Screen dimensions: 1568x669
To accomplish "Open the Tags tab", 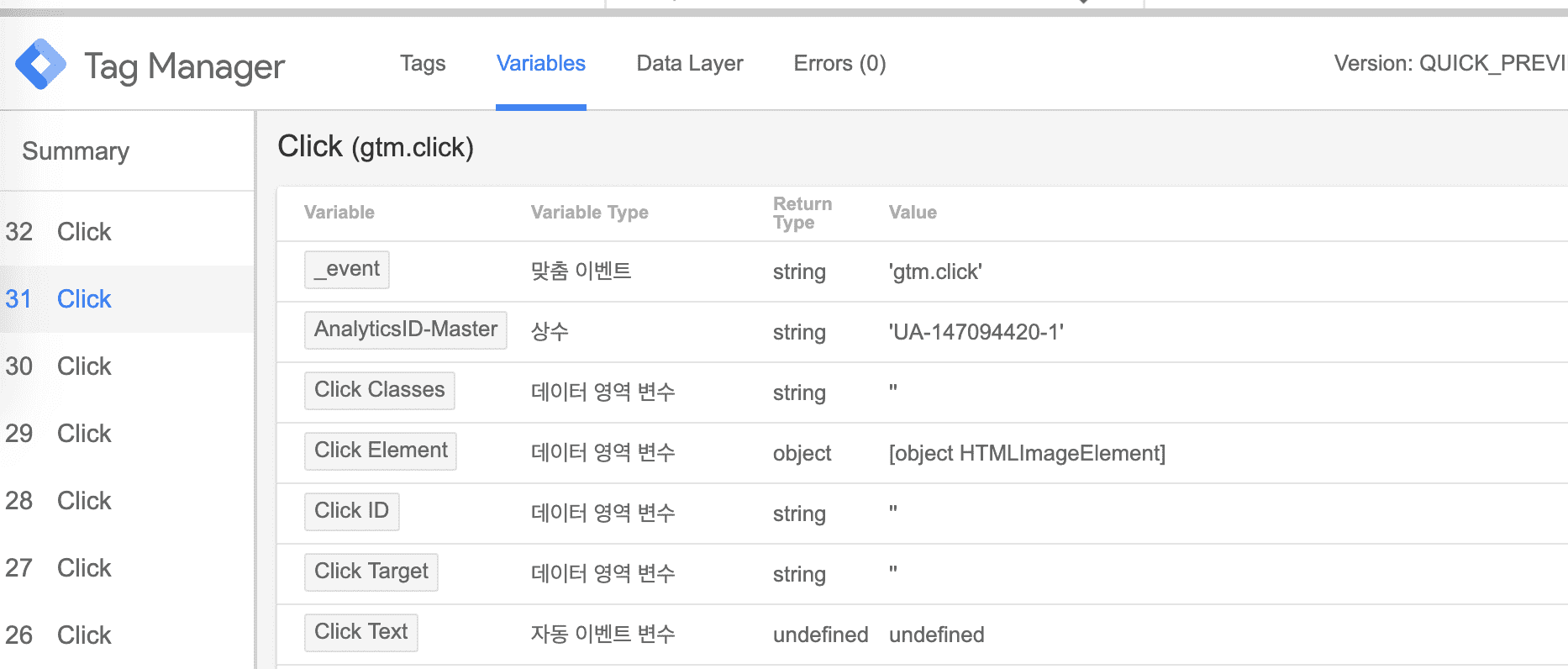I will 423,64.
